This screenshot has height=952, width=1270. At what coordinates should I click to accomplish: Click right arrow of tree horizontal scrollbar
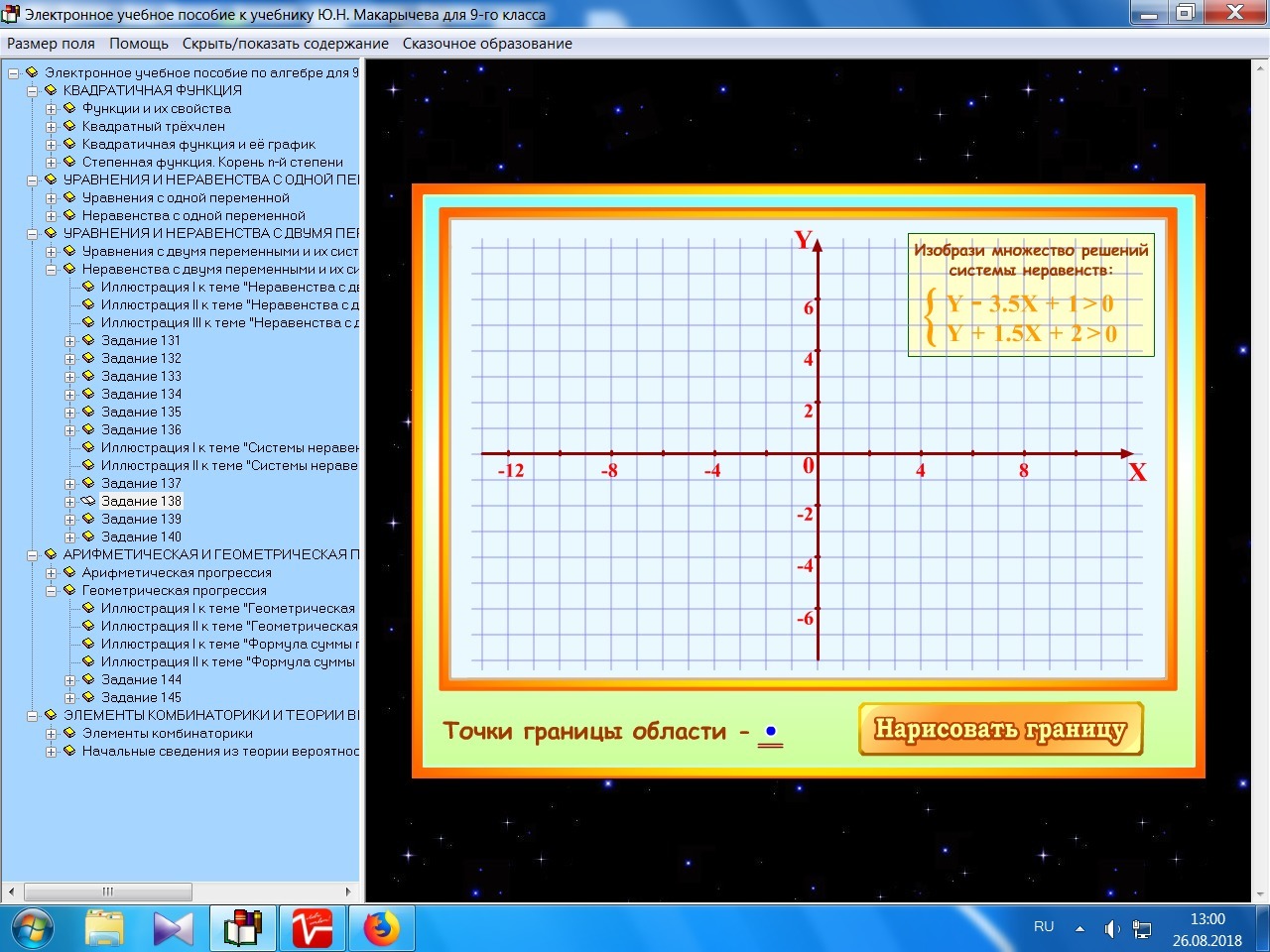click(348, 891)
